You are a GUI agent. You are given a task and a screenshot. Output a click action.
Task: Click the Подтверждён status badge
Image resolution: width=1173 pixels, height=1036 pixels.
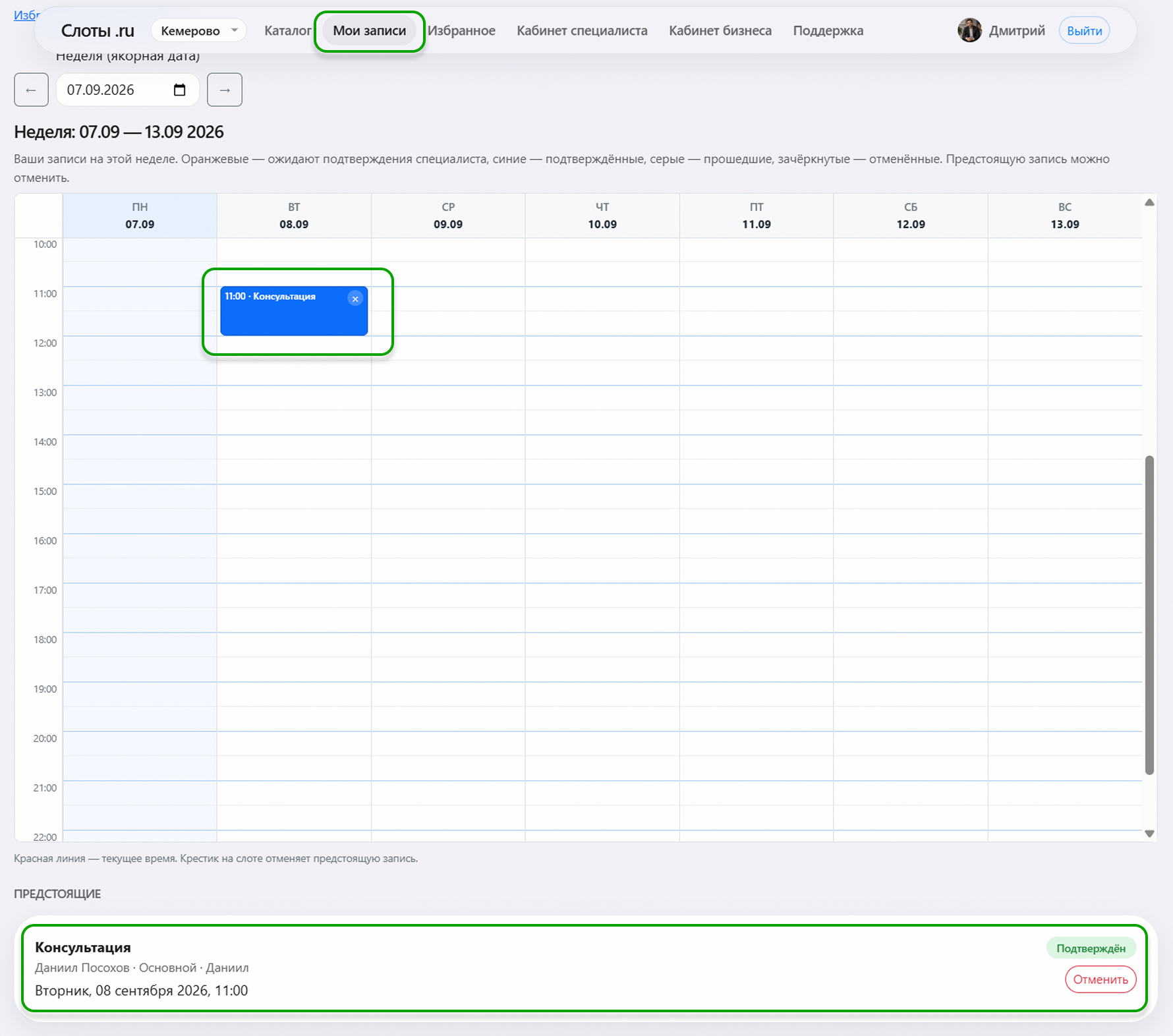coord(1091,948)
